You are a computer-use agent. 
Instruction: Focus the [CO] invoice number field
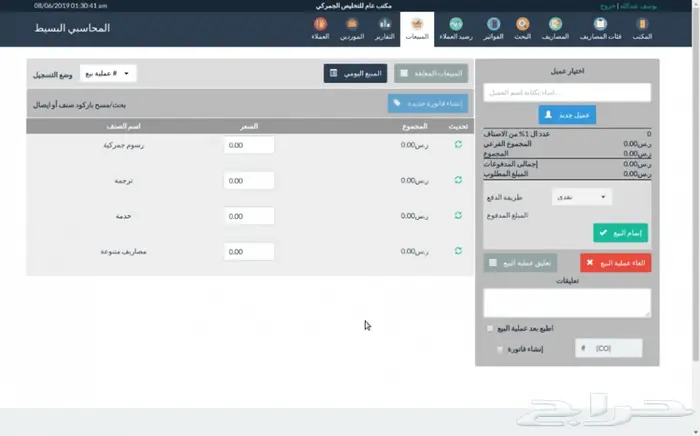(609, 348)
